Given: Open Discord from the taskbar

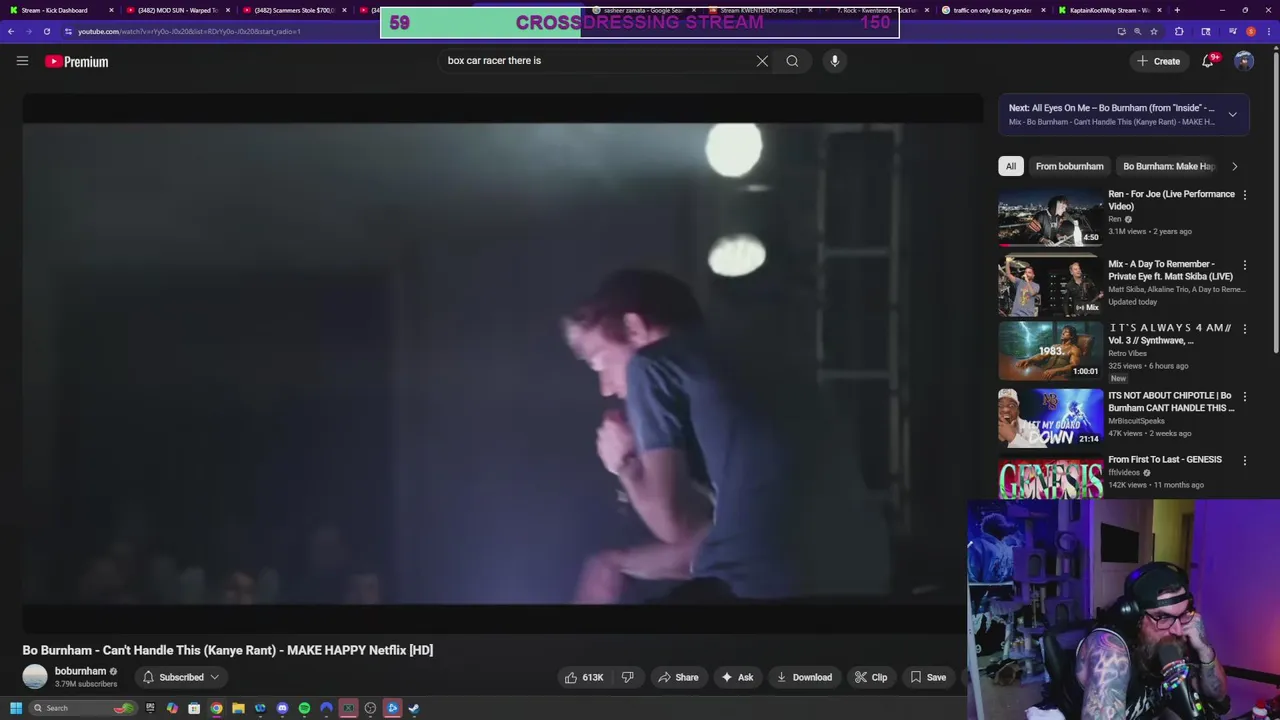Looking at the screenshot, I should click(x=282, y=708).
